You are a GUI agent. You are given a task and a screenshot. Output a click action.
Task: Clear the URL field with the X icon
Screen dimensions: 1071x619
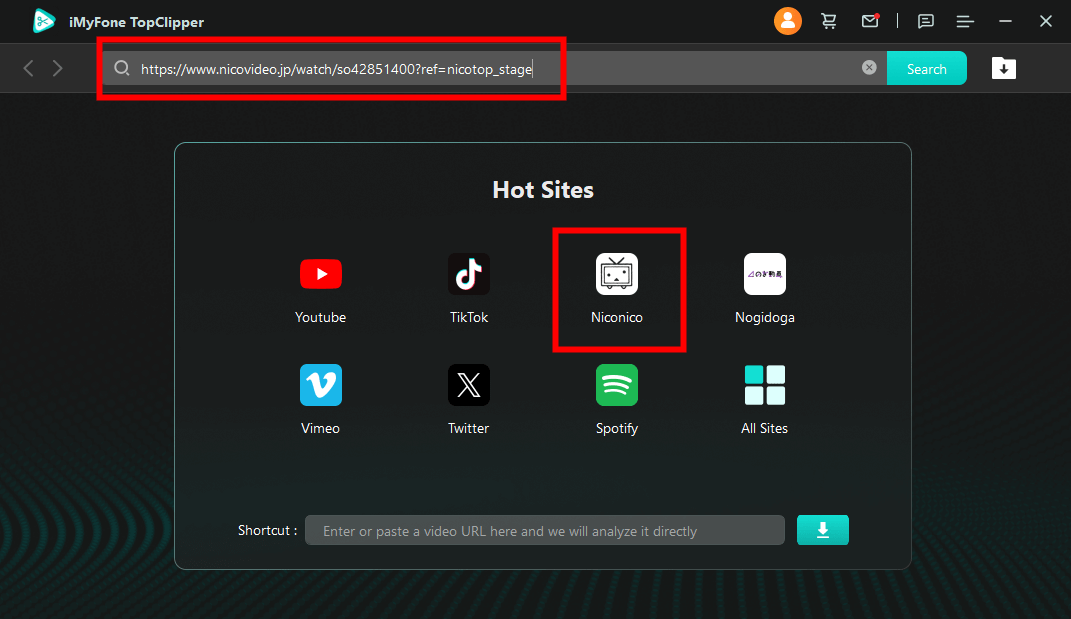coord(869,68)
